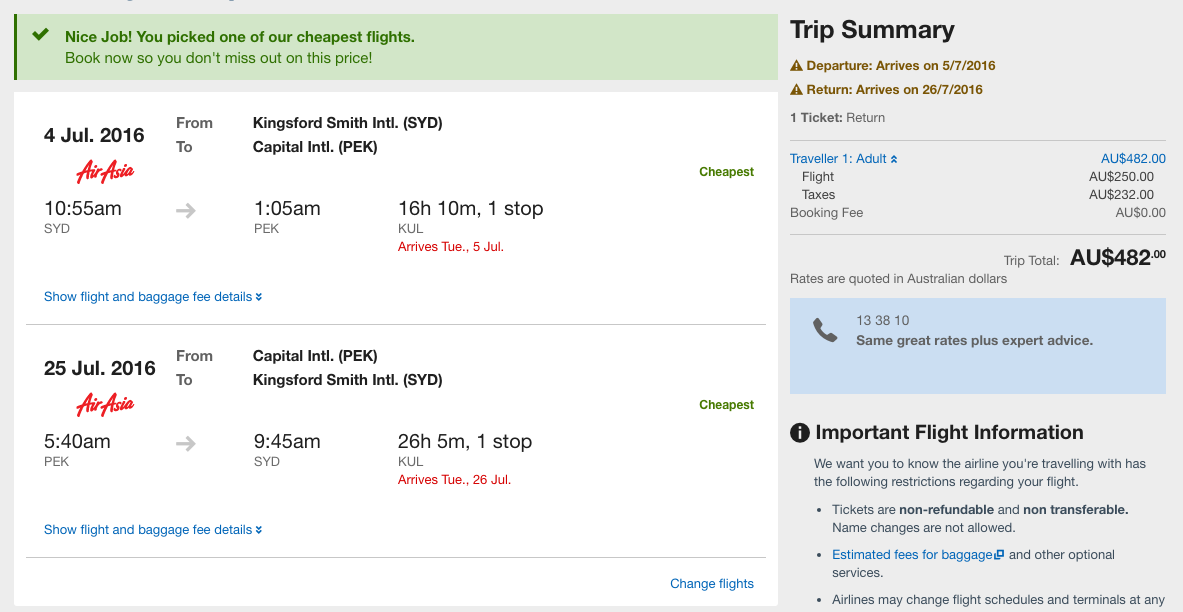Click the red Arrives Tue., 5 Jul. notice

(x=450, y=247)
